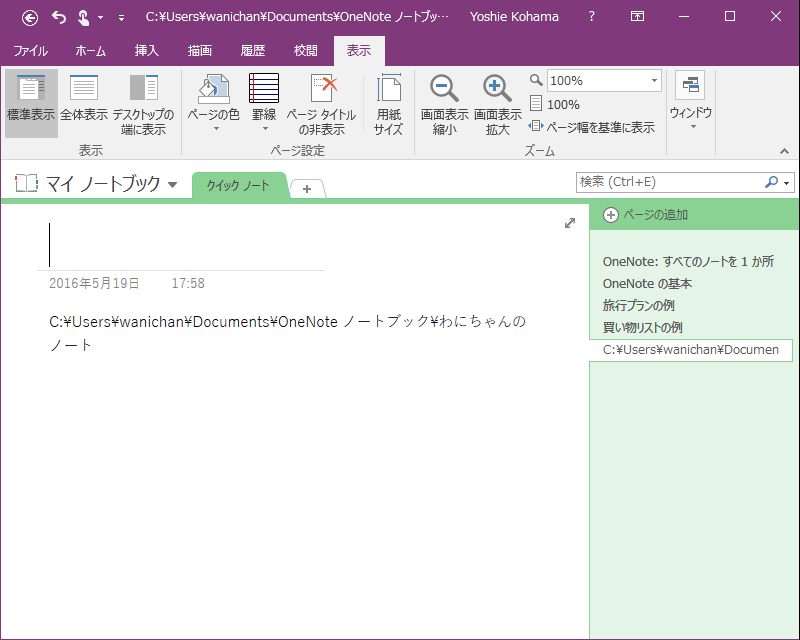Click the page title area

click(x=181, y=245)
